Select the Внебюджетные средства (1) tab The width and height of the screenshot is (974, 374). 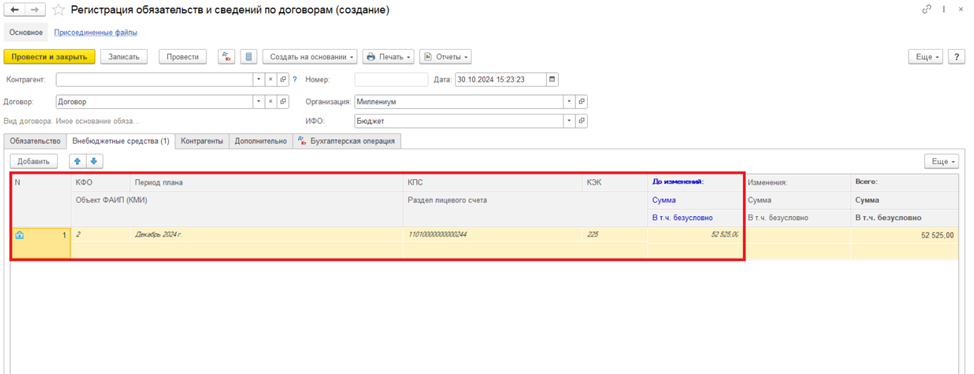(x=121, y=141)
